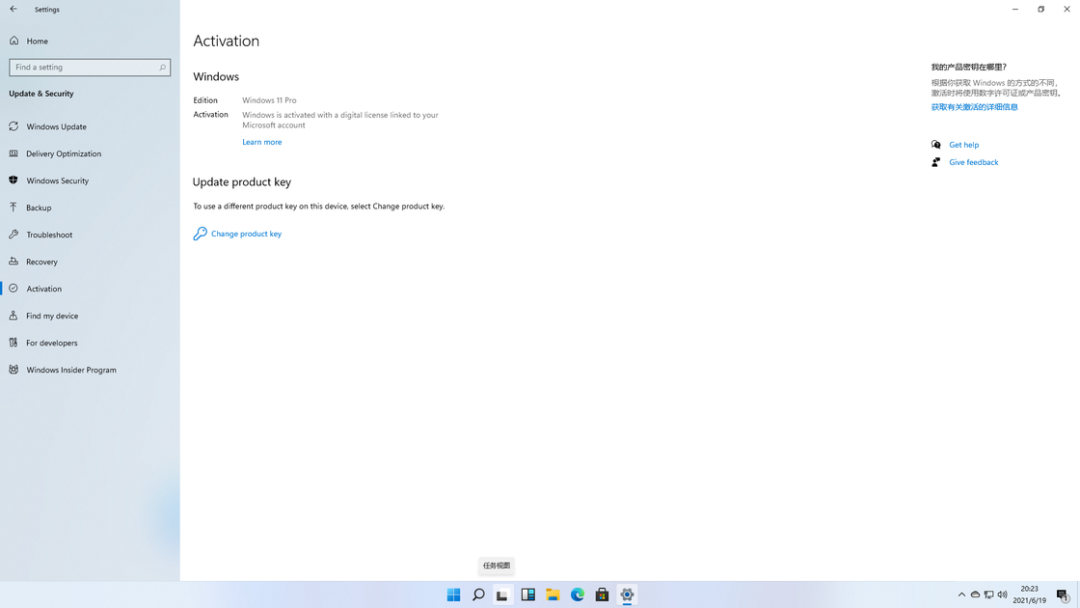Click the Backup upload arrow icon
Screen dimensions: 1080x608
13,207
